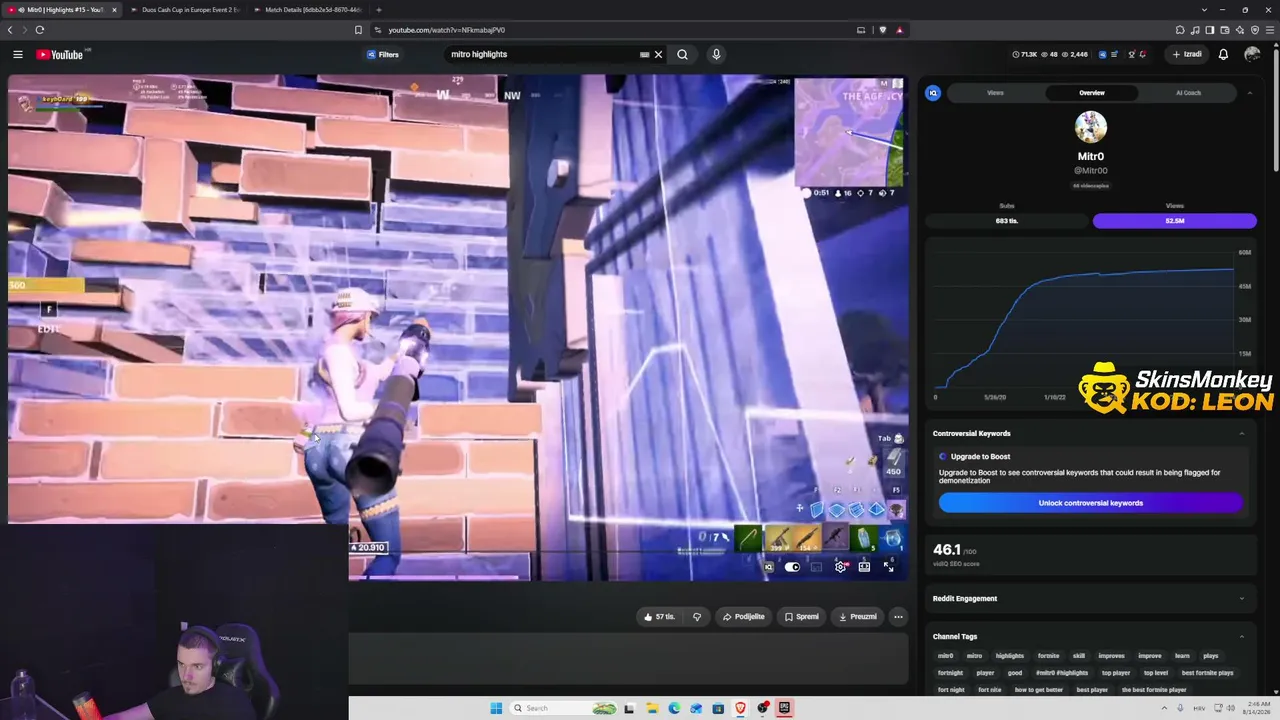Collapse the Controversial Keywords section

pyautogui.click(x=1242, y=433)
